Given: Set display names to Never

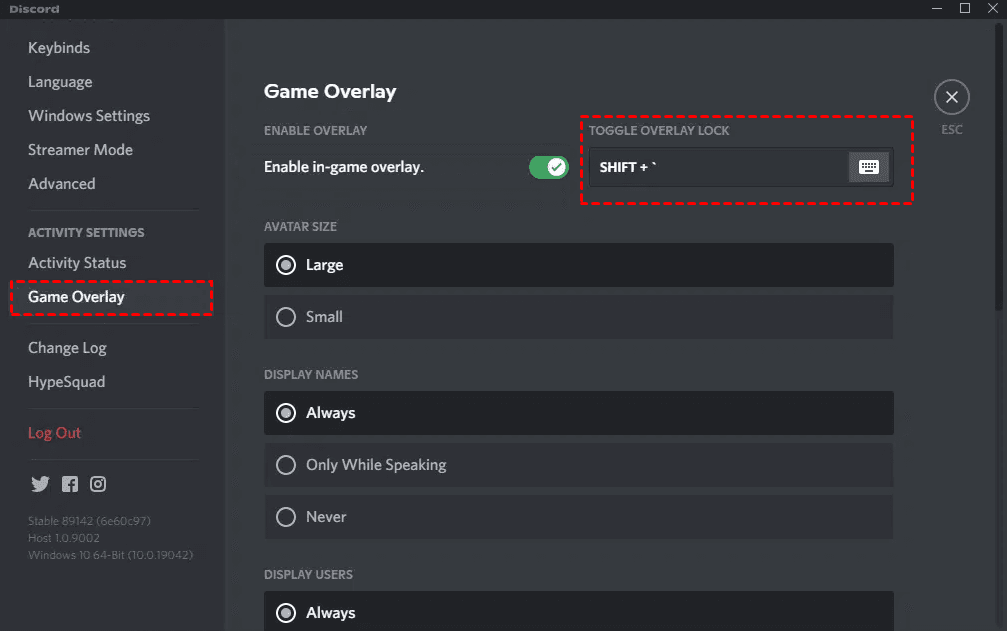Looking at the screenshot, I should click(x=579, y=517).
